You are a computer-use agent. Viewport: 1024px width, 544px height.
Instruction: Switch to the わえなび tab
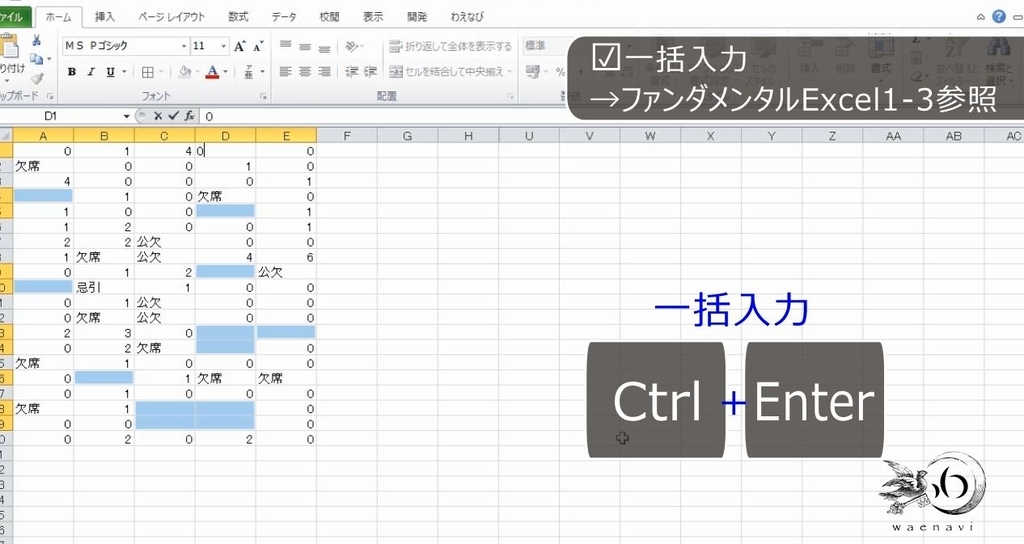468,17
